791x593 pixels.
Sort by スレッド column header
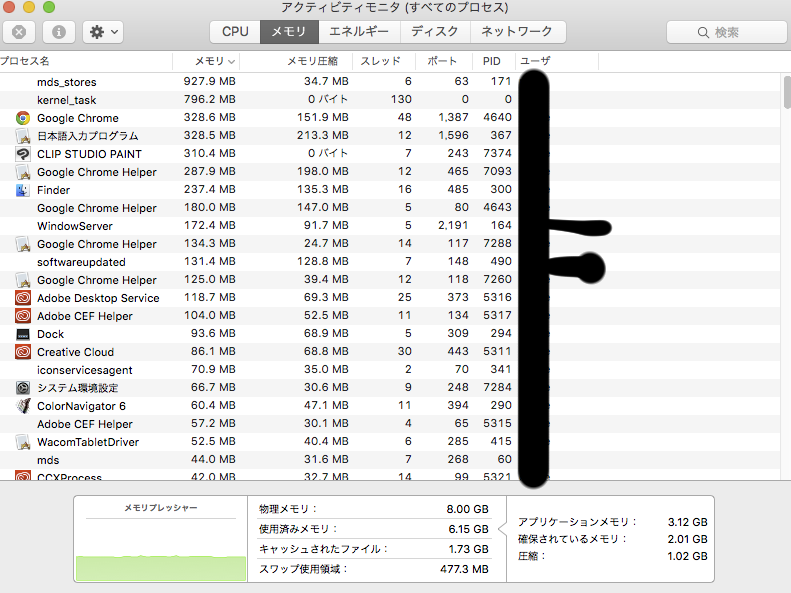coord(383,61)
